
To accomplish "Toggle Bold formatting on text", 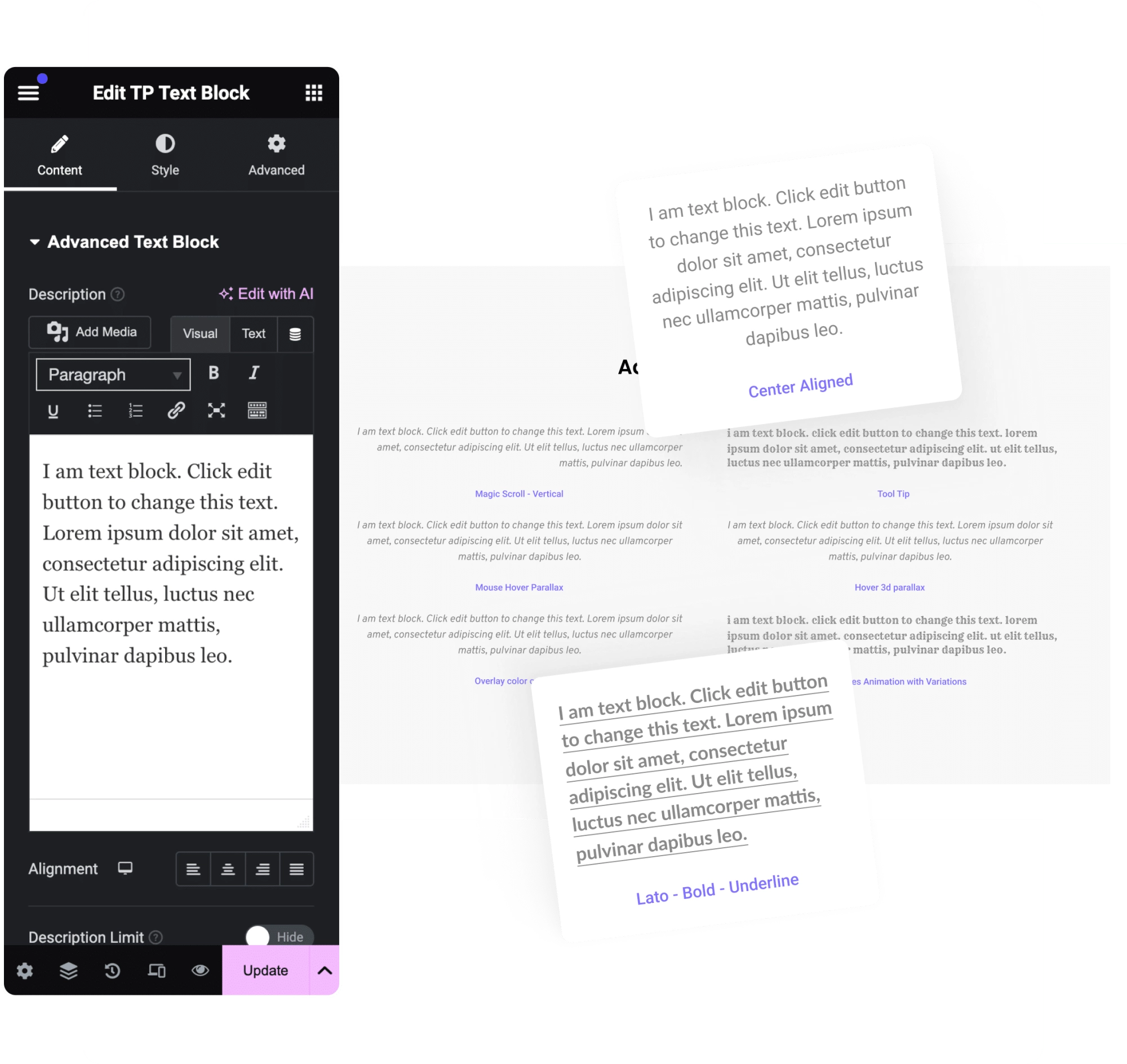I will pos(214,374).
